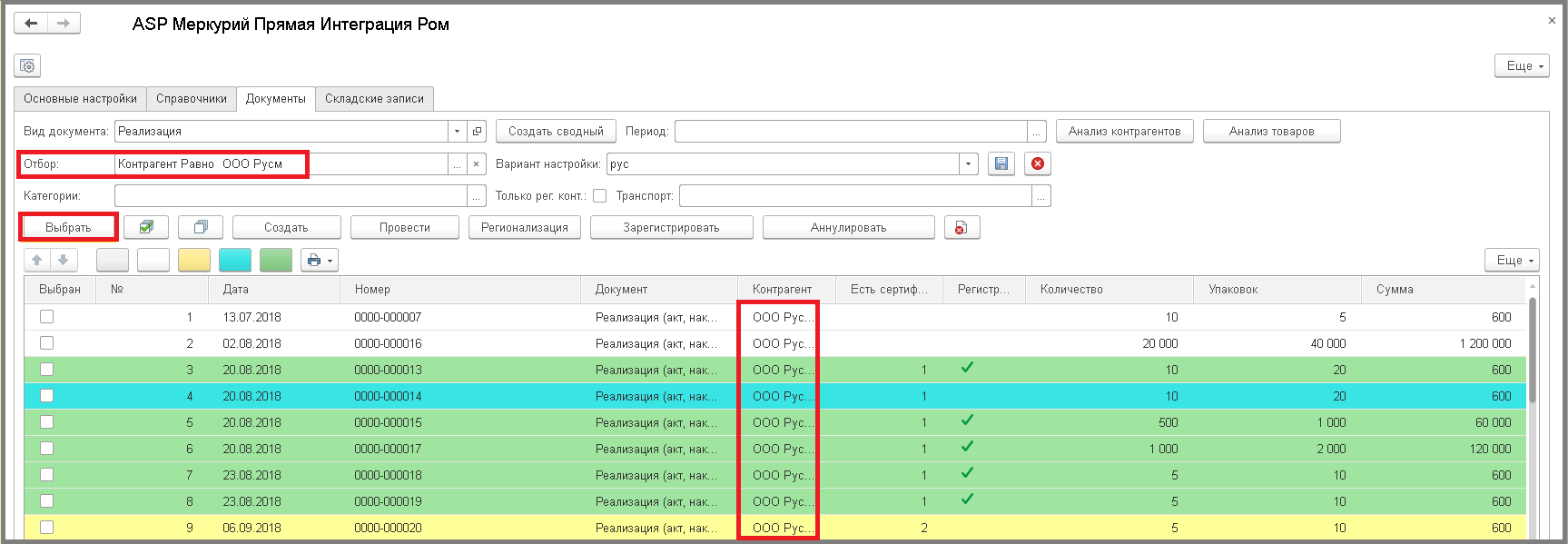Check the box for document 0000-000019

46,501
